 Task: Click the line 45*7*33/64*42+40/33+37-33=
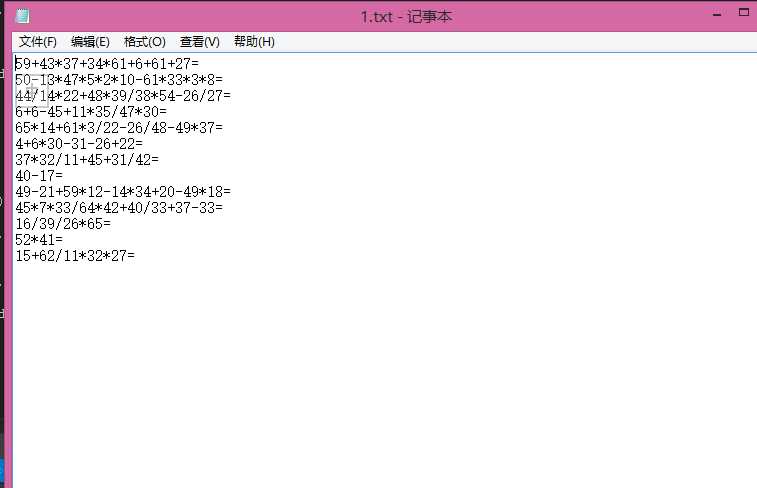coord(119,208)
